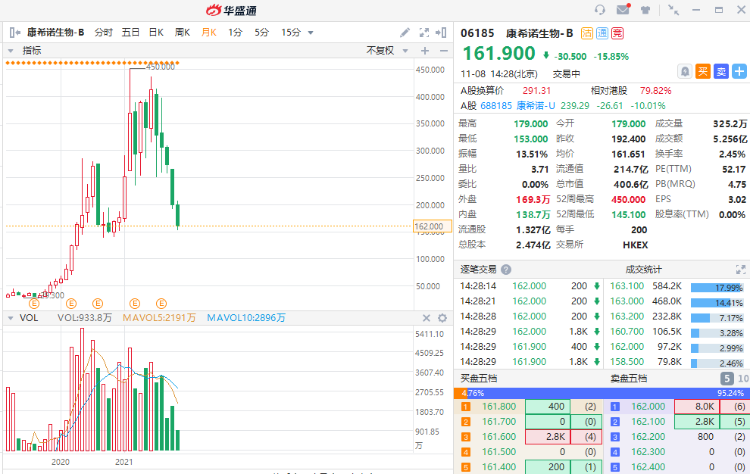This screenshot has height=474, width=750.
Task: Click bid level 3 price 161.600
Action: pos(499,437)
